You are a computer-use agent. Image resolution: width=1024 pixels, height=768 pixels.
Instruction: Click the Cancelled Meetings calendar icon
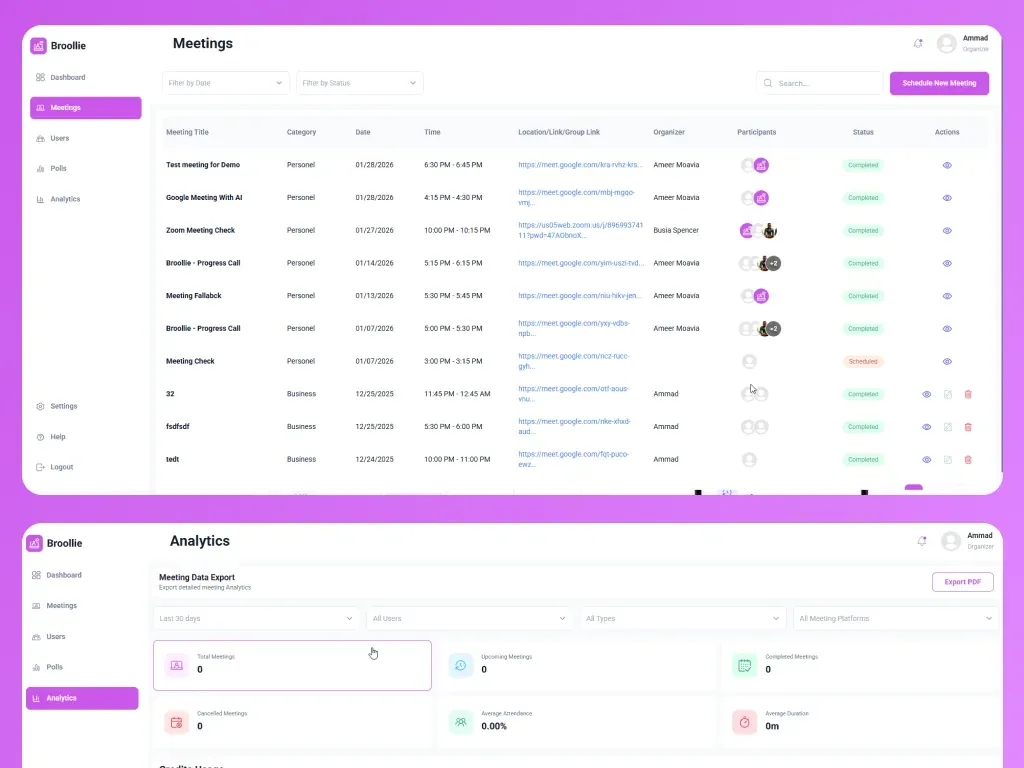176,722
